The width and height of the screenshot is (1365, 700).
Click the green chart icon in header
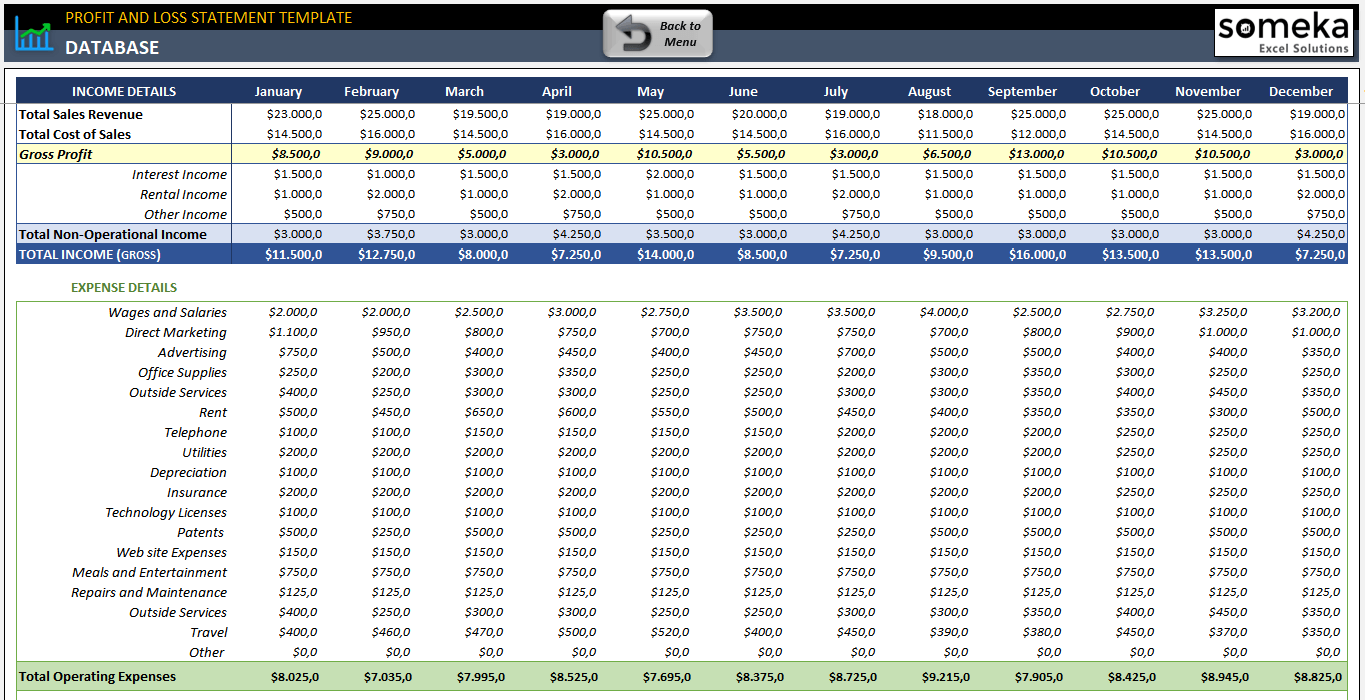point(34,36)
